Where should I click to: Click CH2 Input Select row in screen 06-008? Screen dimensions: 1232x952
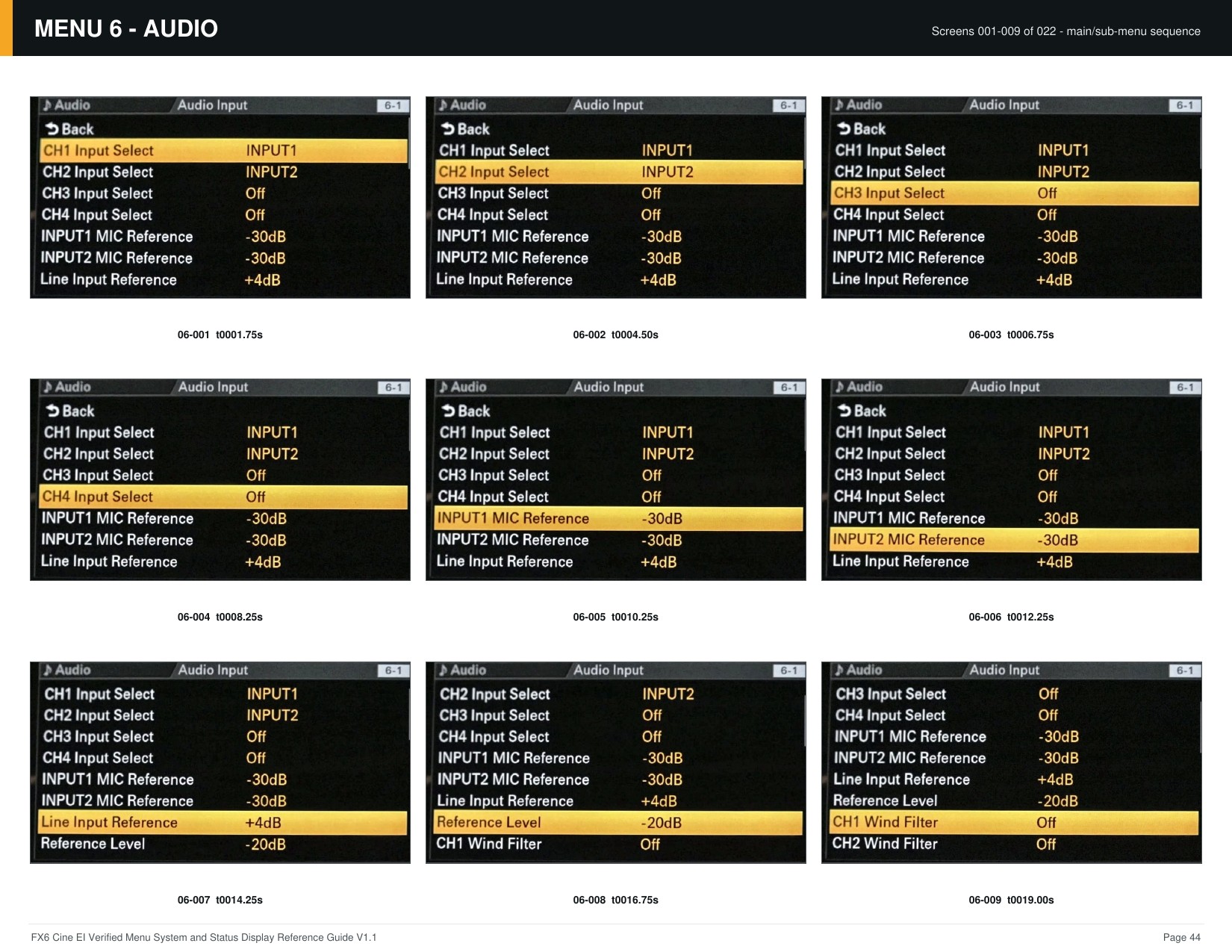[x=619, y=694]
